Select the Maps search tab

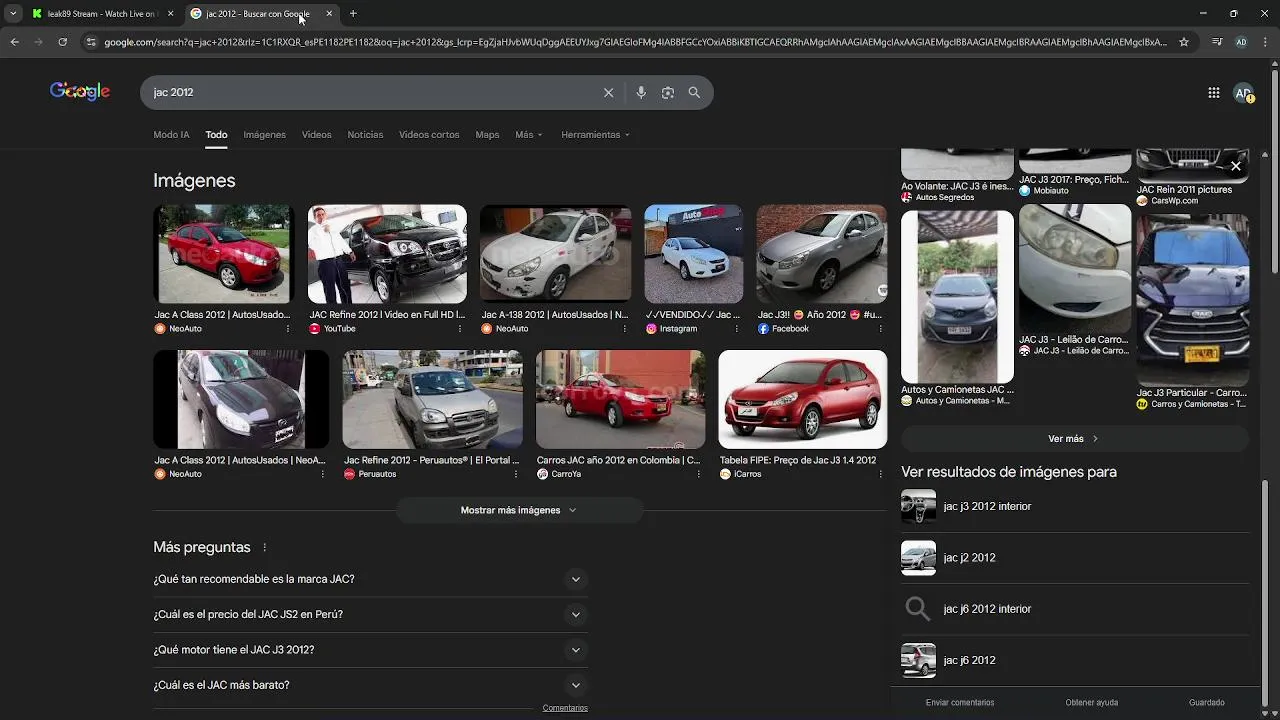click(487, 134)
